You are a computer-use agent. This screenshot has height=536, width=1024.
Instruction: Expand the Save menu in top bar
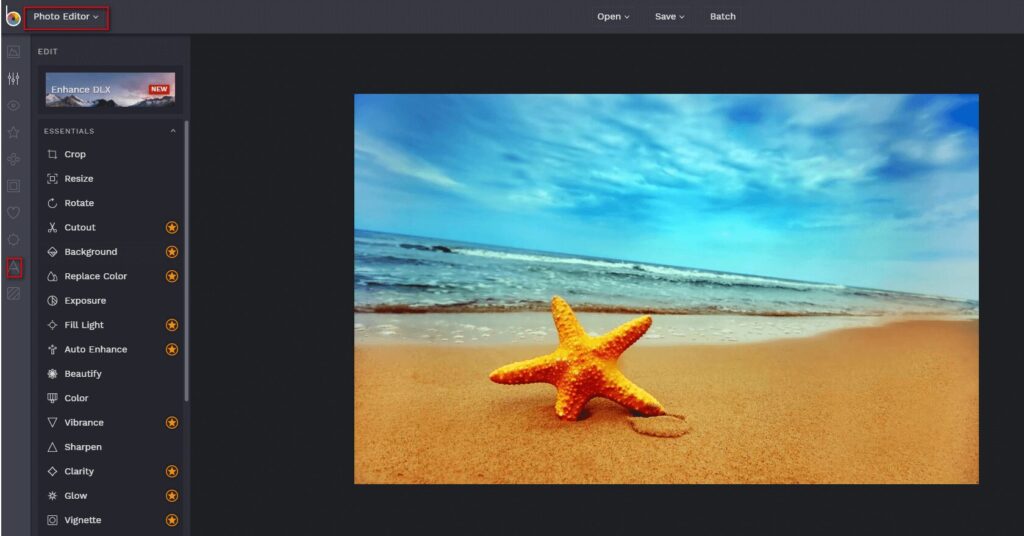(x=669, y=17)
